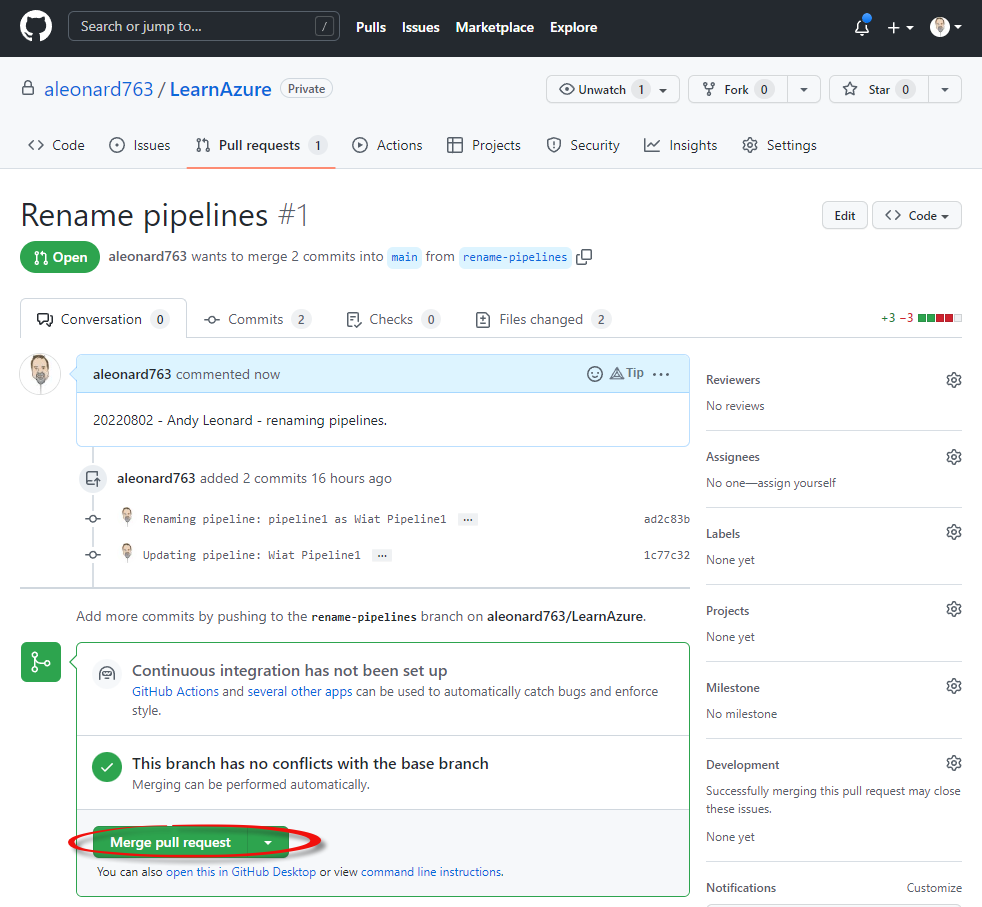Star the repository
Screen dimensions: 982x907
click(x=879, y=90)
